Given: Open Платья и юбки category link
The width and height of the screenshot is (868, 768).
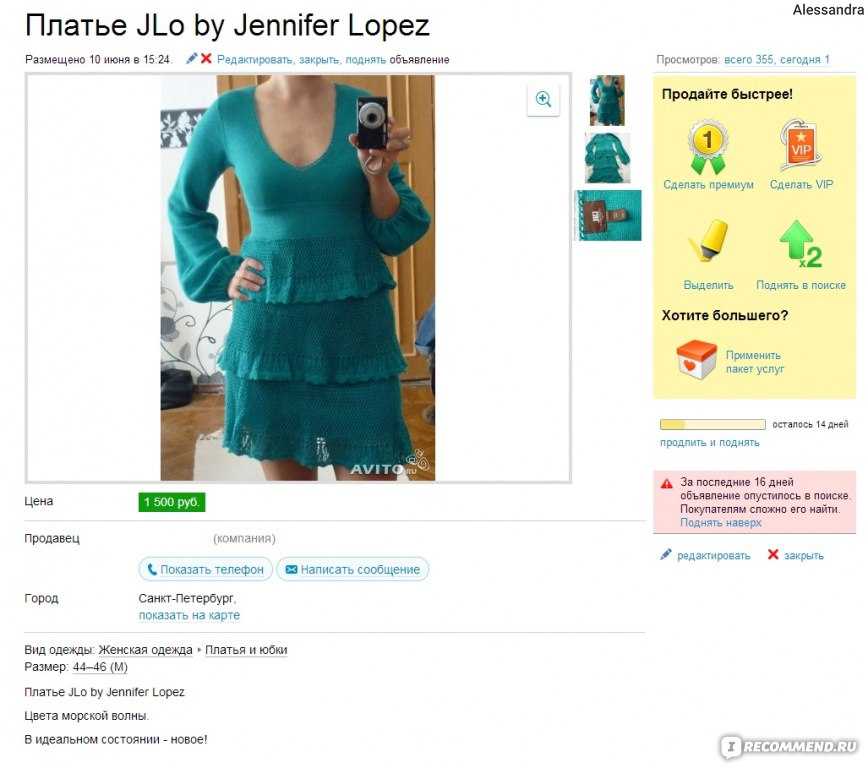Looking at the screenshot, I should (246, 650).
